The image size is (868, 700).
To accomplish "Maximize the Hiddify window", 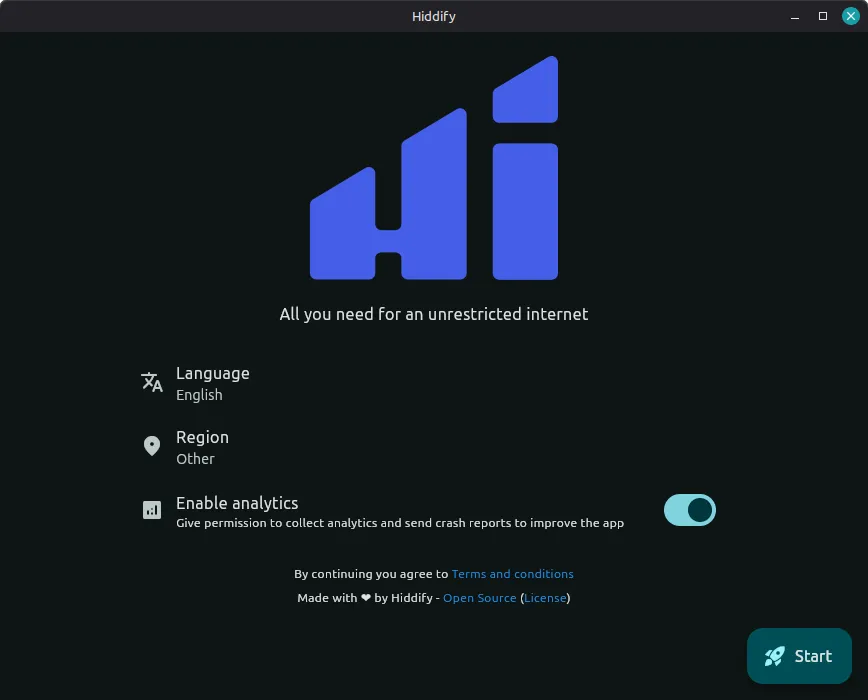I will 823,16.
